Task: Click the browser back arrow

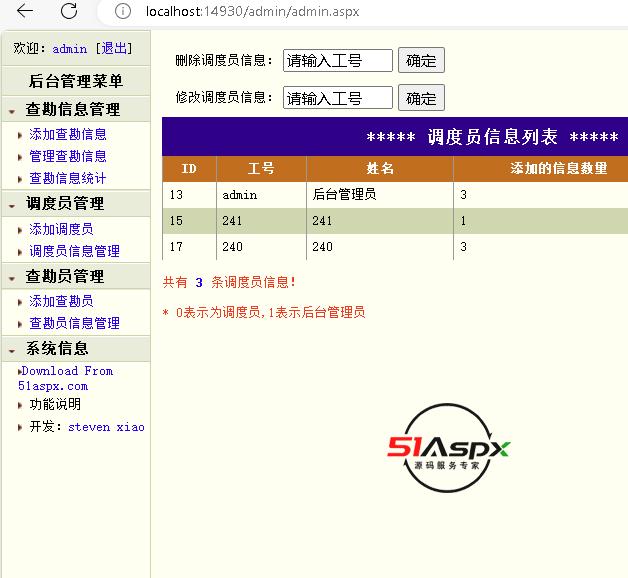Action: pyautogui.click(x=25, y=11)
